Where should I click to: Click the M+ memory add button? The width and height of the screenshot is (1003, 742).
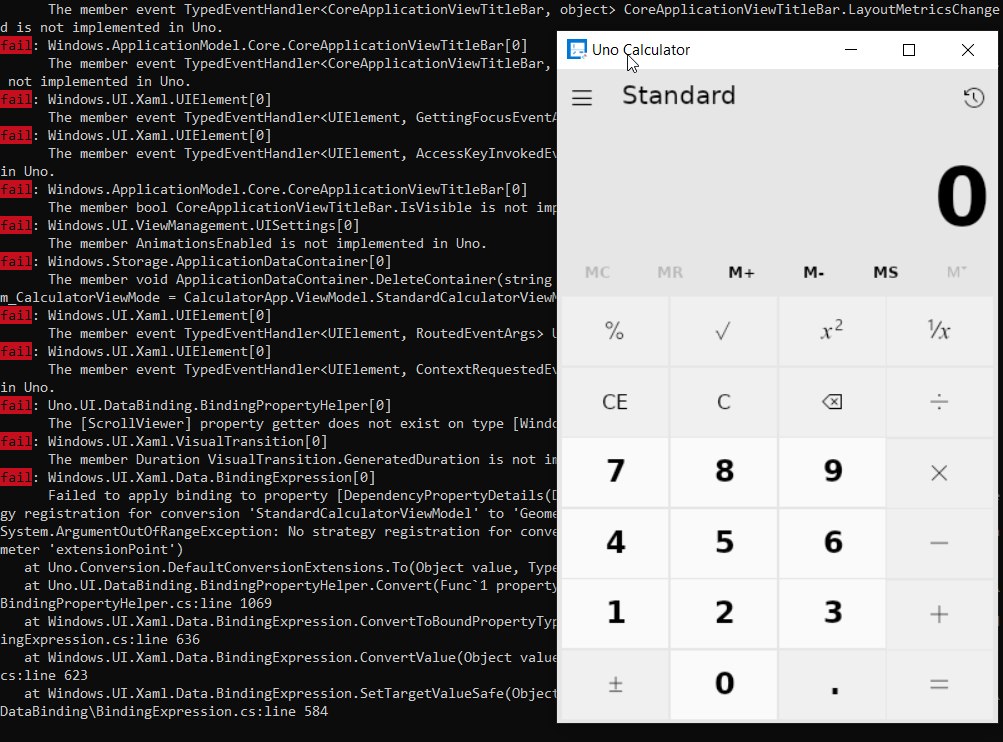click(741, 272)
